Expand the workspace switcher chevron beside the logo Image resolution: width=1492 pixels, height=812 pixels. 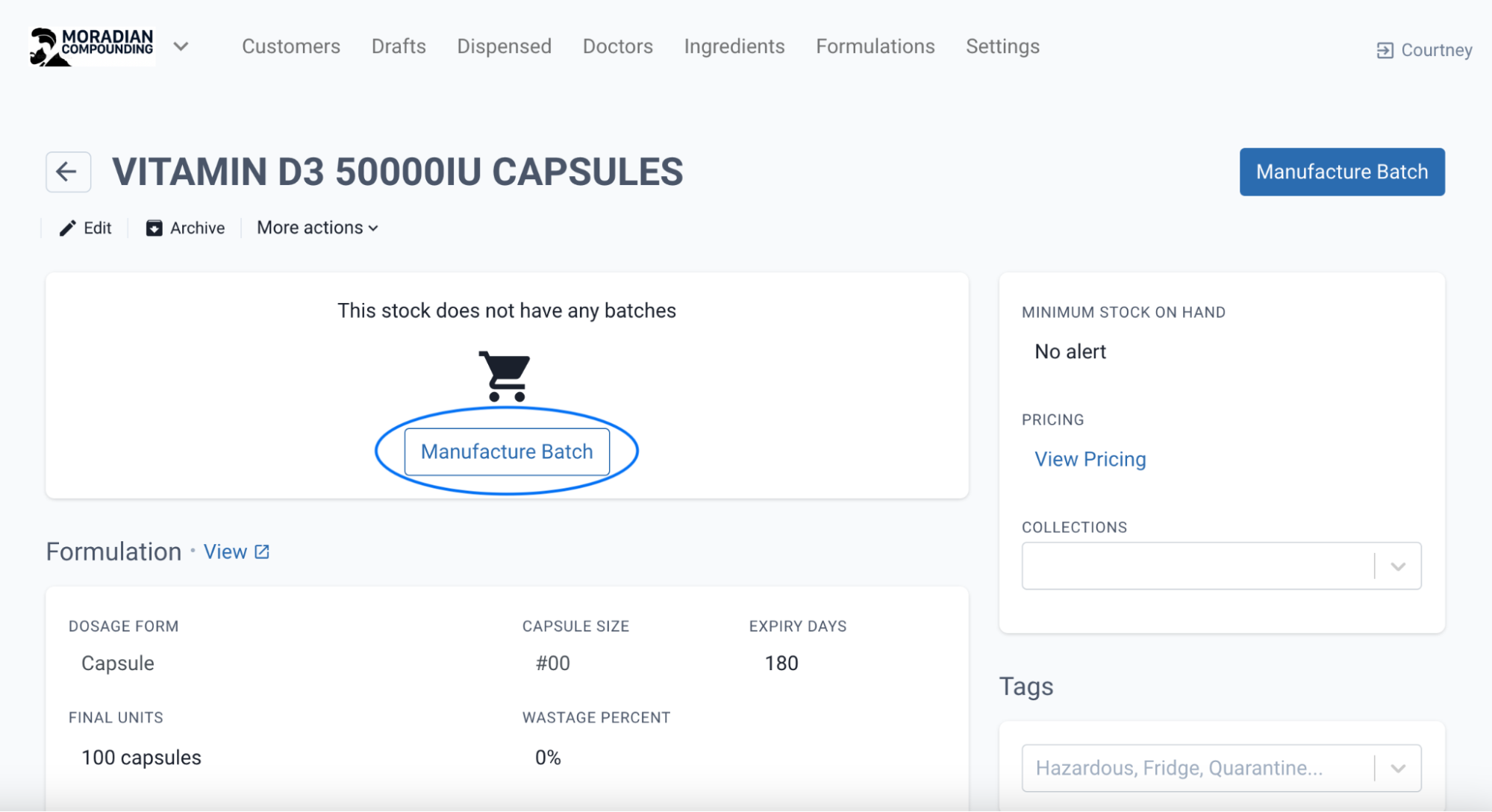[181, 46]
